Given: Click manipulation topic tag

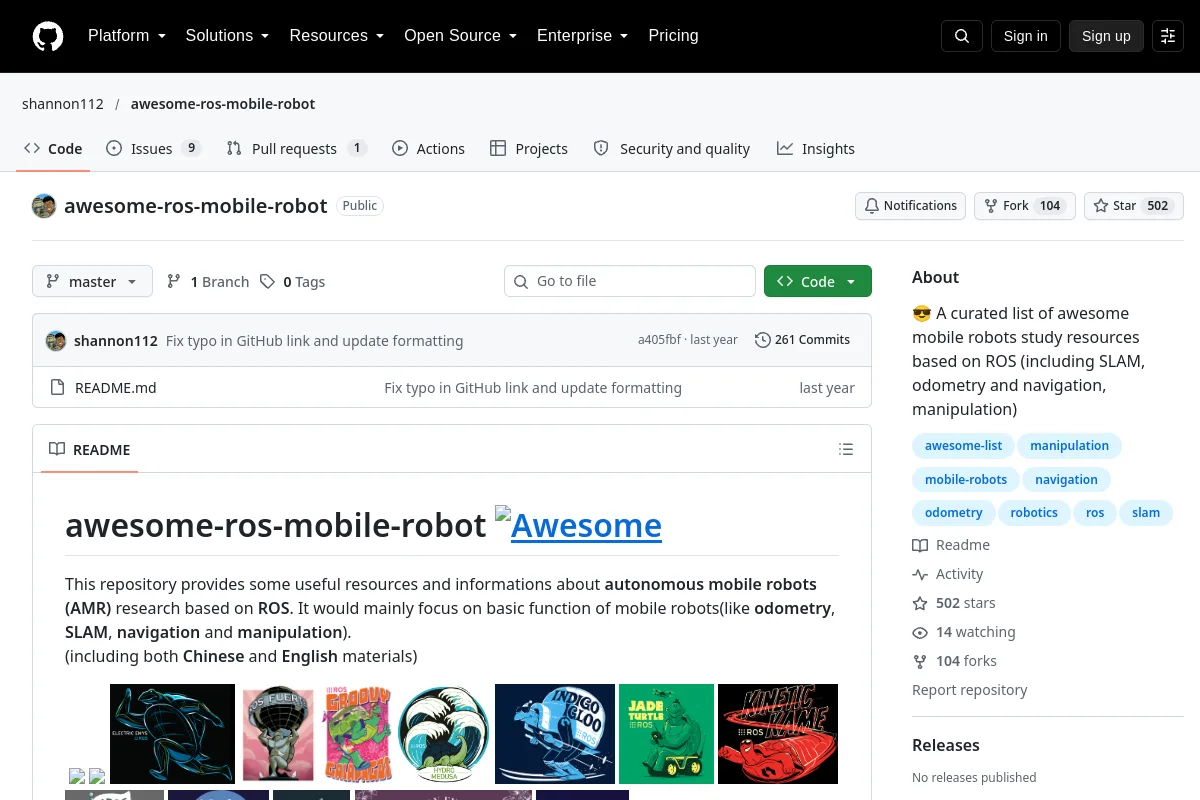Looking at the screenshot, I should point(1069,446).
